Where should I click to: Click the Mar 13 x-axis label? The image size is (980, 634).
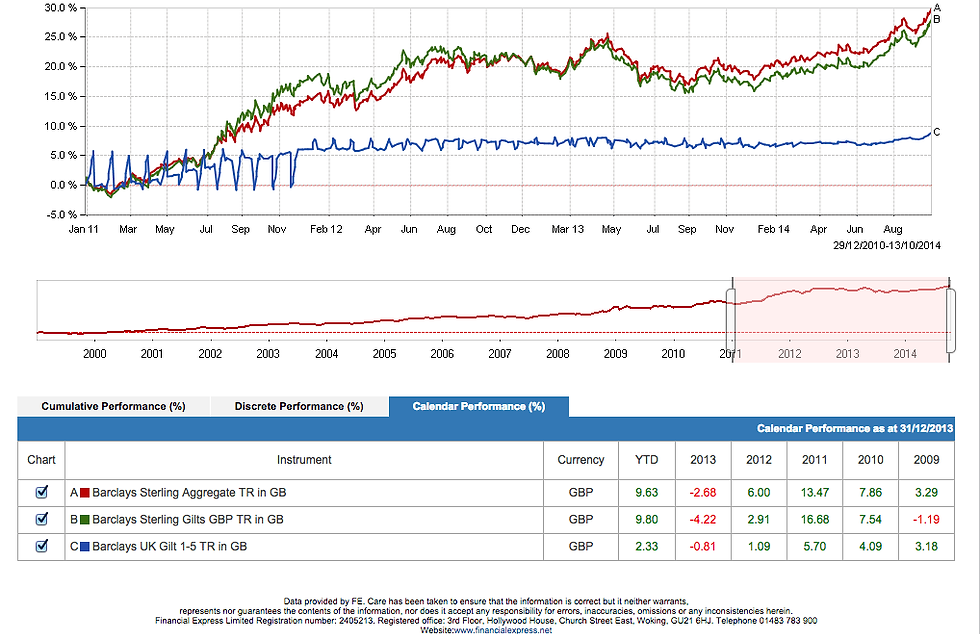pyautogui.click(x=568, y=229)
